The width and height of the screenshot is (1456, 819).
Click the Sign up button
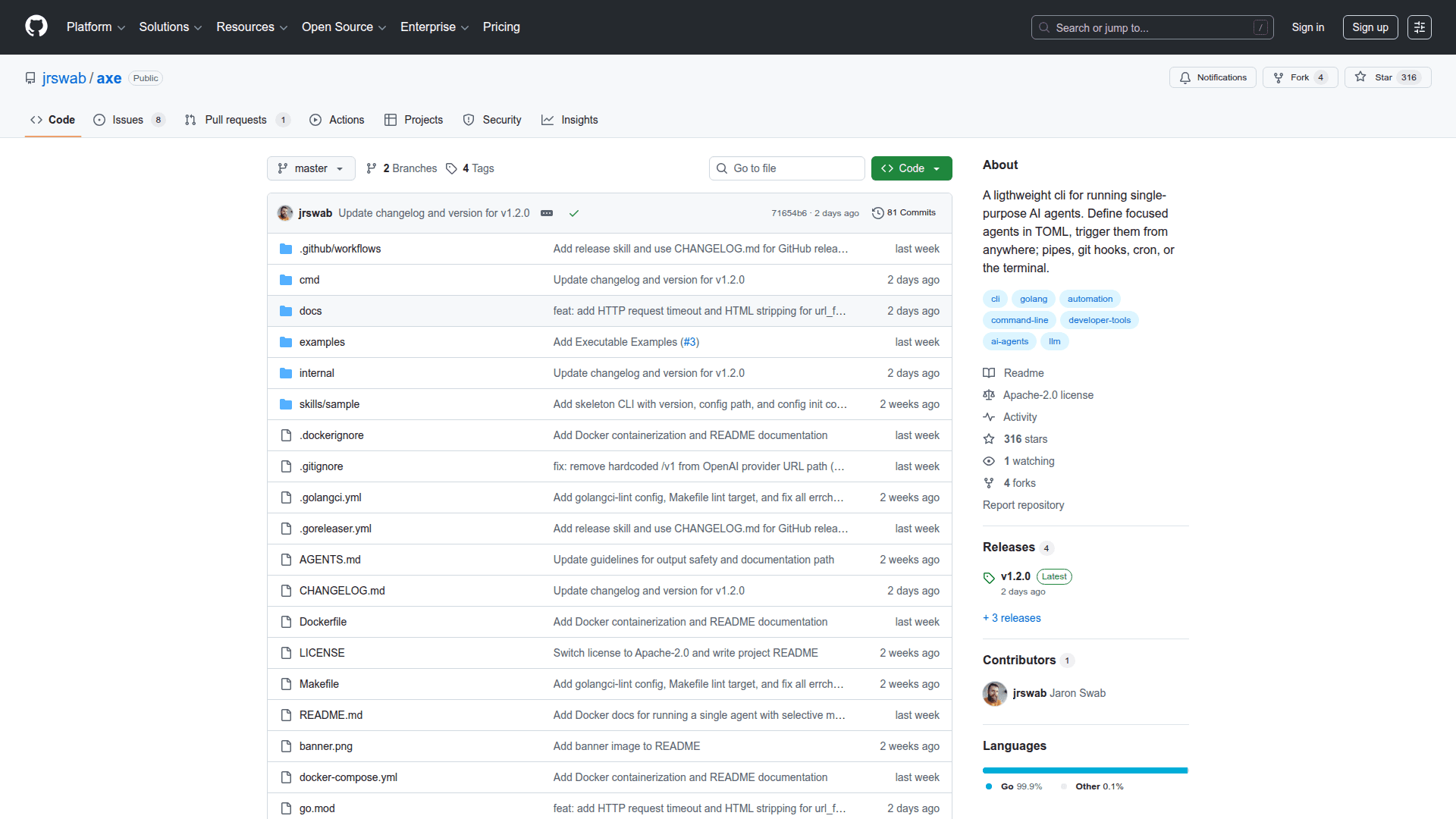pyautogui.click(x=1370, y=27)
